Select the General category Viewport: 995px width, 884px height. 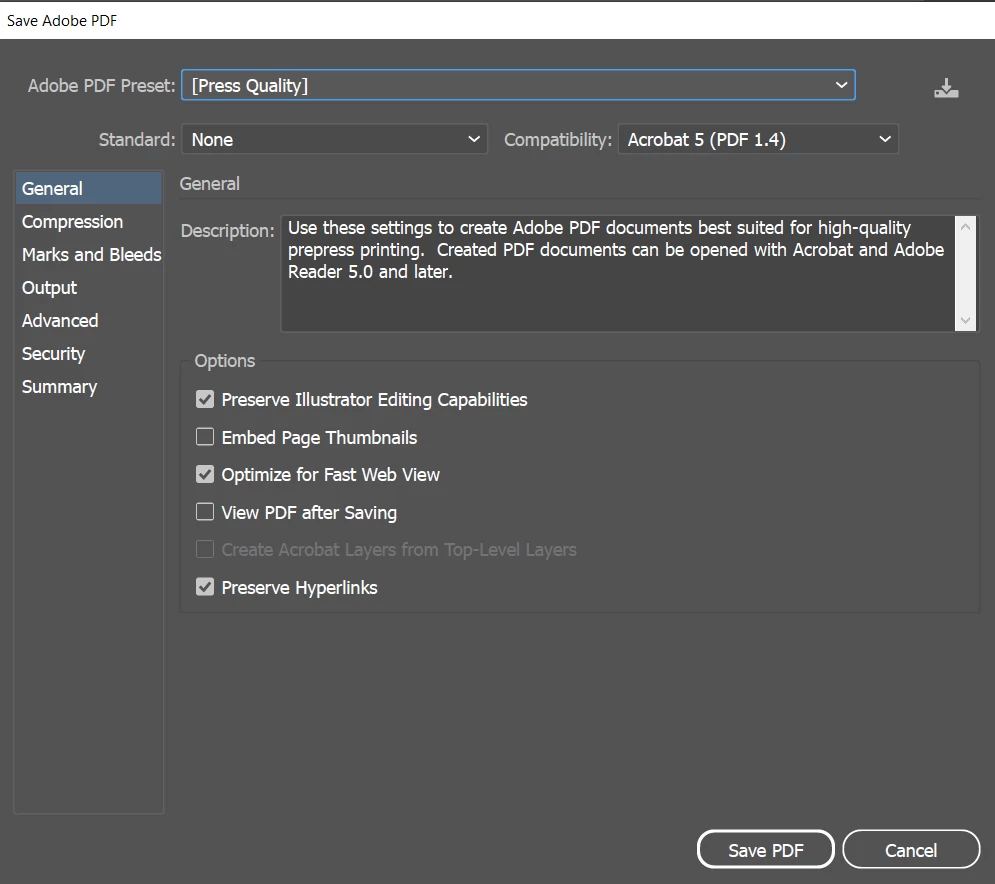click(89, 188)
